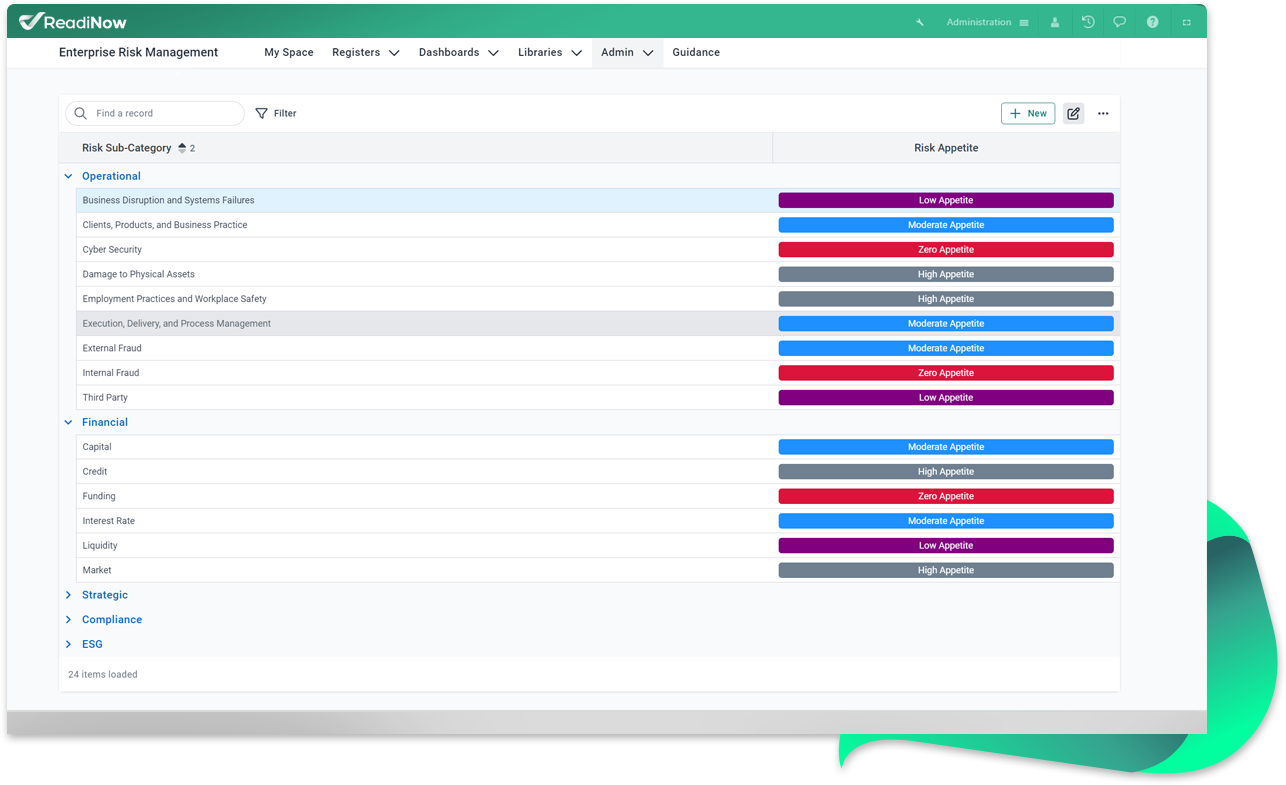The image size is (1286, 785).
Task: Click Moderate Appetite badge for Interest Rate
Action: click(946, 521)
